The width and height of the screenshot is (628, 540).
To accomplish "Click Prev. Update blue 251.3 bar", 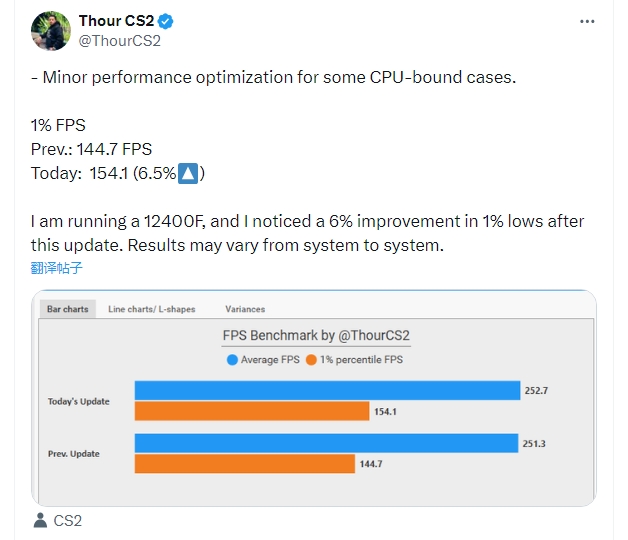I will [x=326, y=443].
